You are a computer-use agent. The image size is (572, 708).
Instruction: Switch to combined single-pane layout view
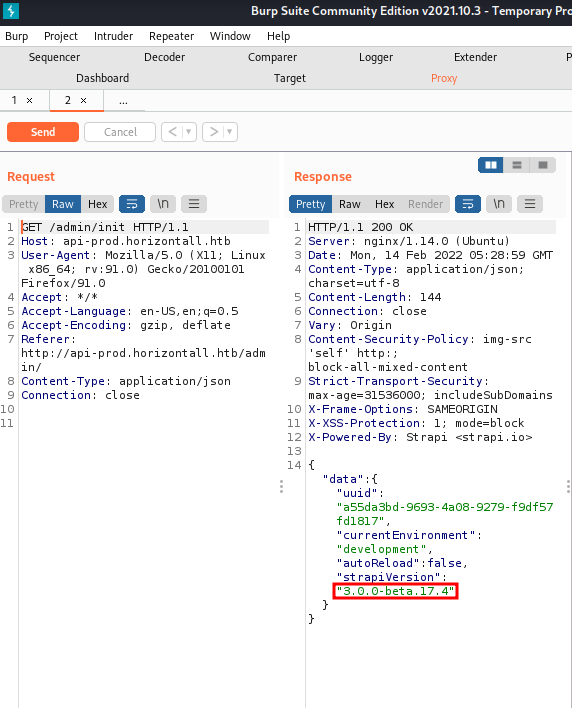pos(543,165)
